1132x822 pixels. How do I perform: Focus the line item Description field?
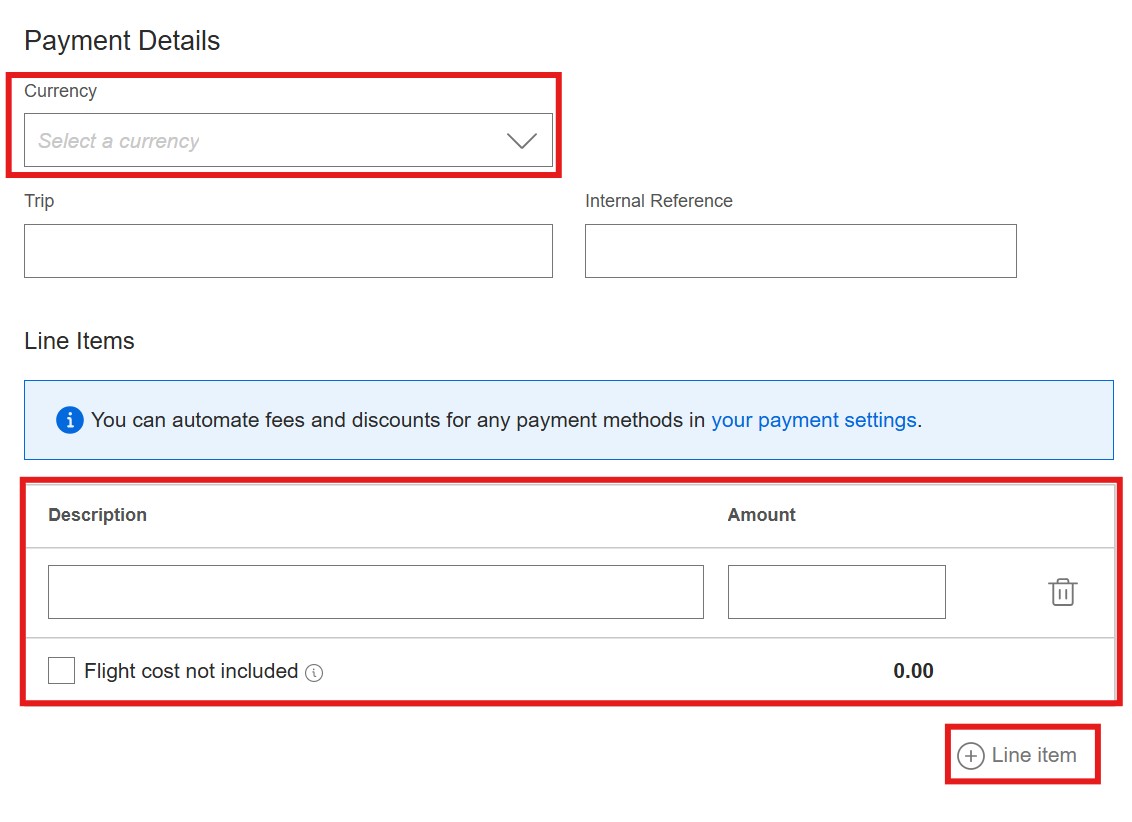click(x=375, y=592)
